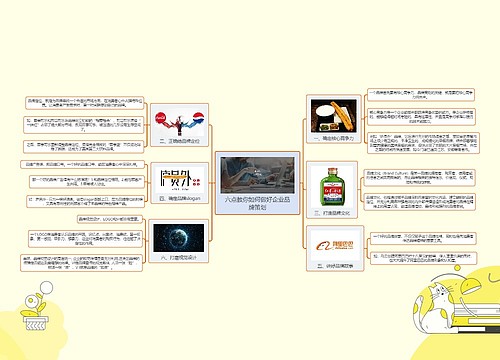Click the potted plant illustration

[36, 306]
